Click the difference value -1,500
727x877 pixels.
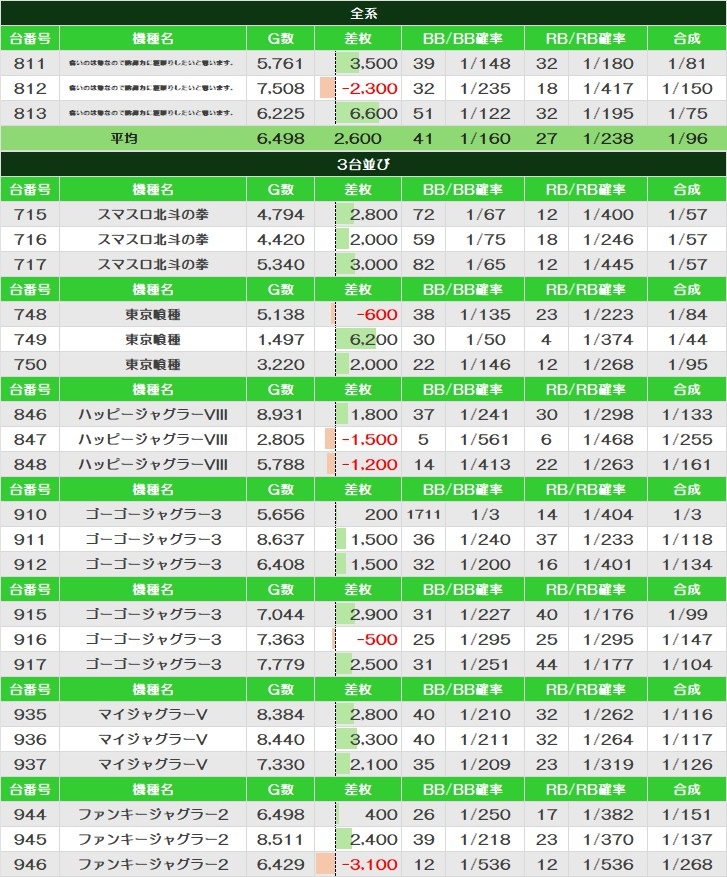pyautogui.click(x=369, y=440)
